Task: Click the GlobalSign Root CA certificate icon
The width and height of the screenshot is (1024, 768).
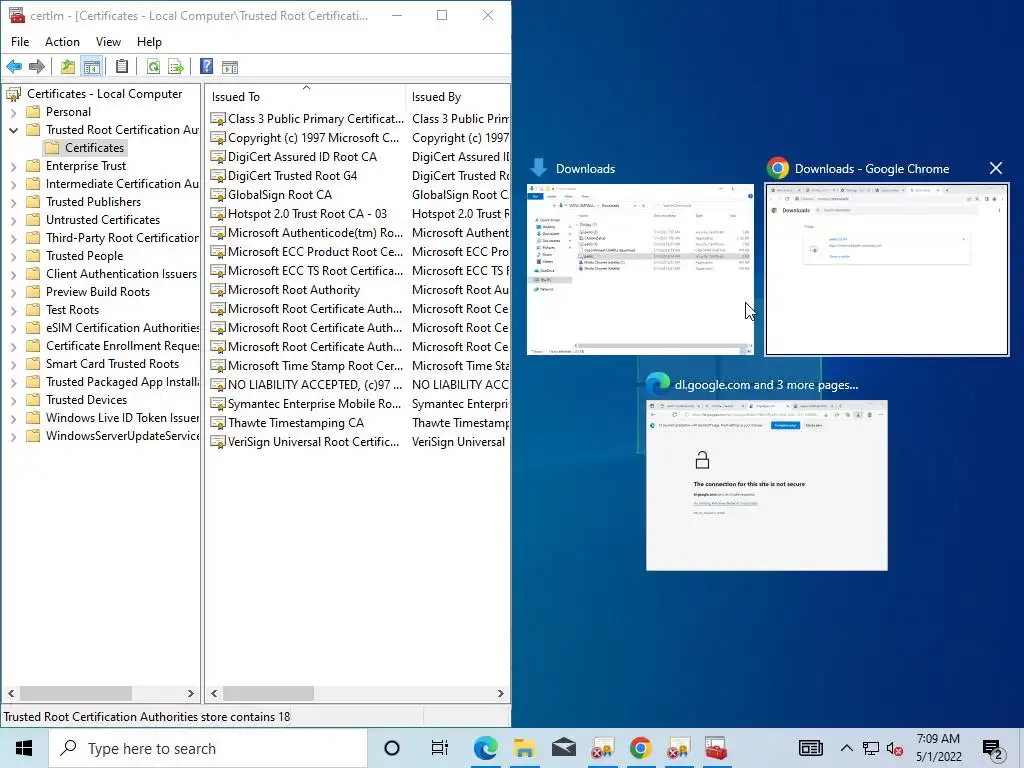Action: pyautogui.click(x=217, y=195)
